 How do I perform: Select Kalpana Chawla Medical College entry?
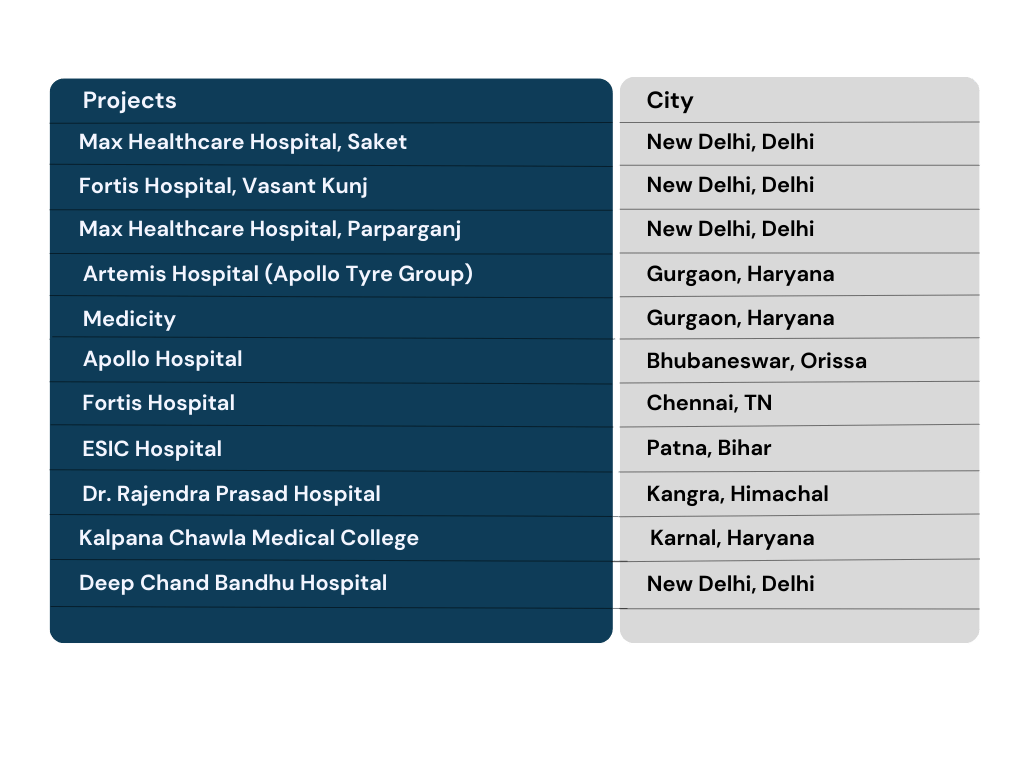(x=248, y=538)
